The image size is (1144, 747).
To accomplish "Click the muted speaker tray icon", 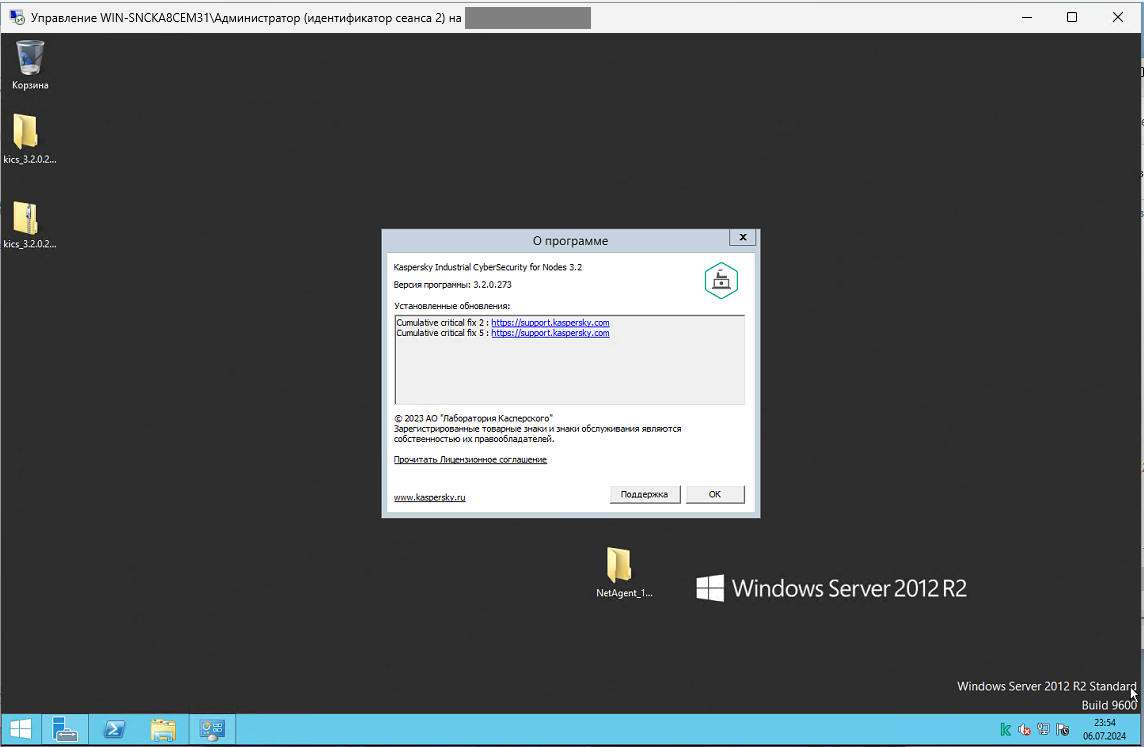I will pyautogui.click(x=1024, y=729).
